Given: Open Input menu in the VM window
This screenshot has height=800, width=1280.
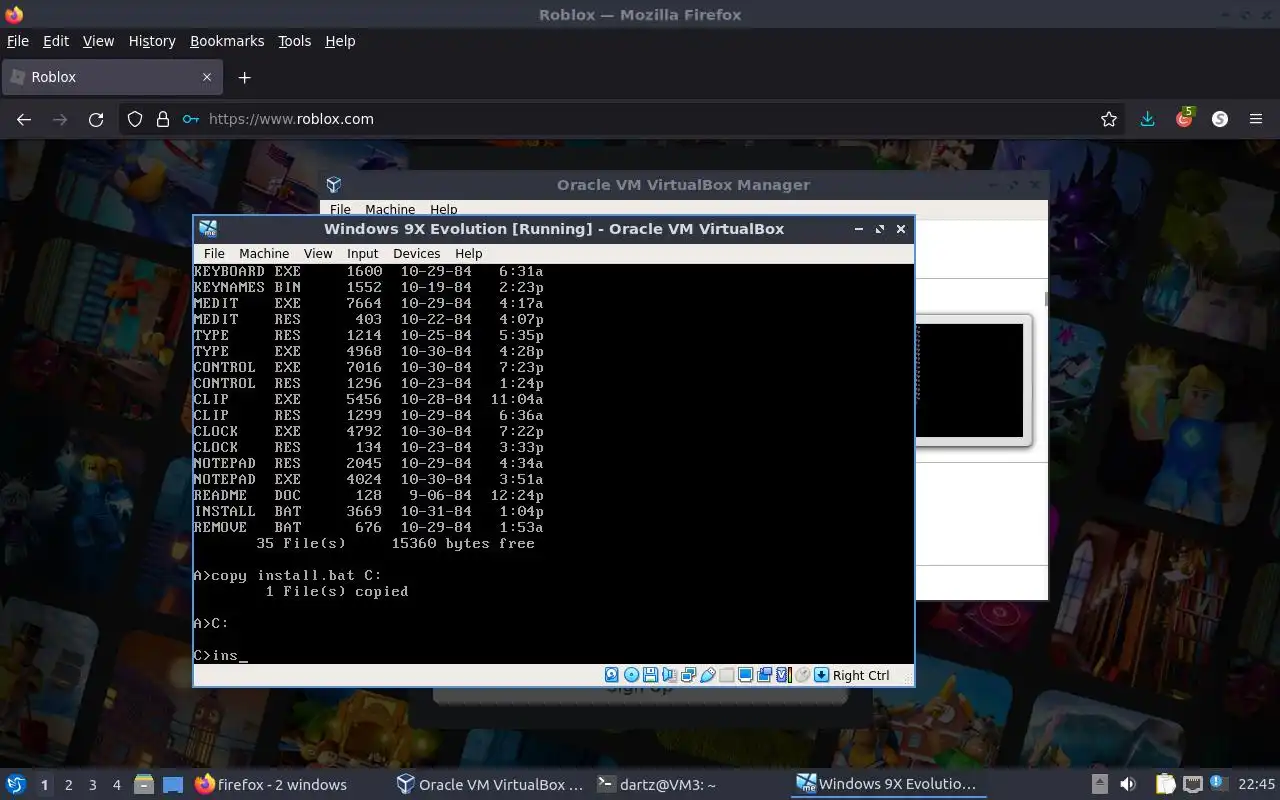Looking at the screenshot, I should click(x=362, y=253).
